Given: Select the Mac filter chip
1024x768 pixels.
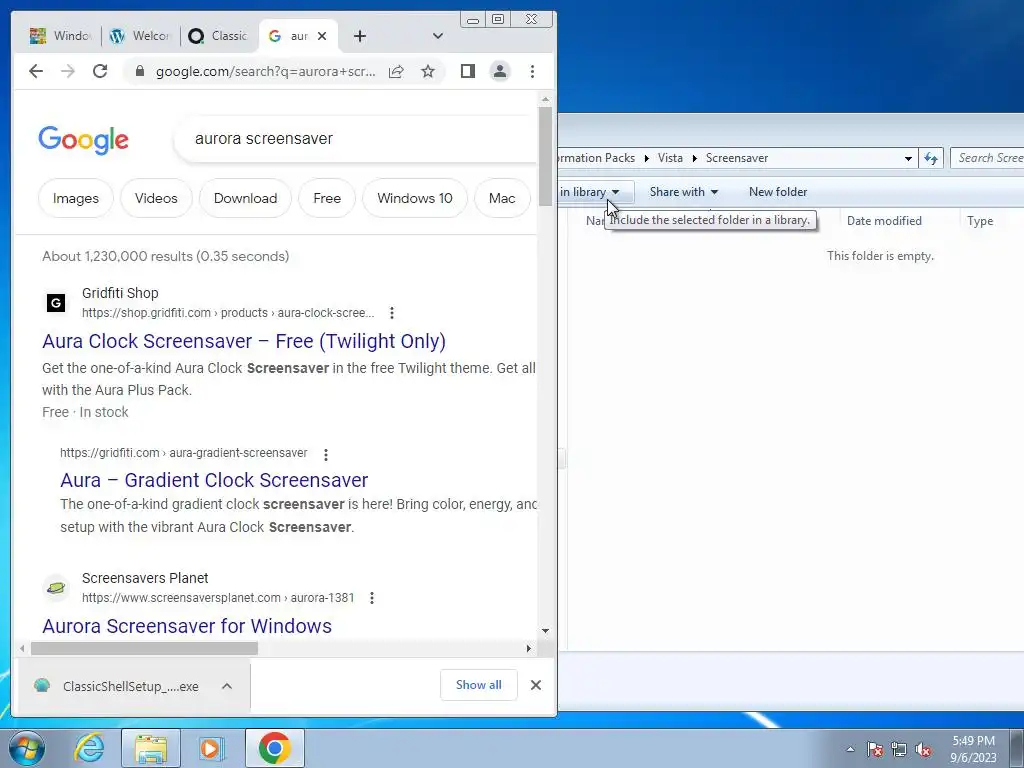Looking at the screenshot, I should click(502, 199).
